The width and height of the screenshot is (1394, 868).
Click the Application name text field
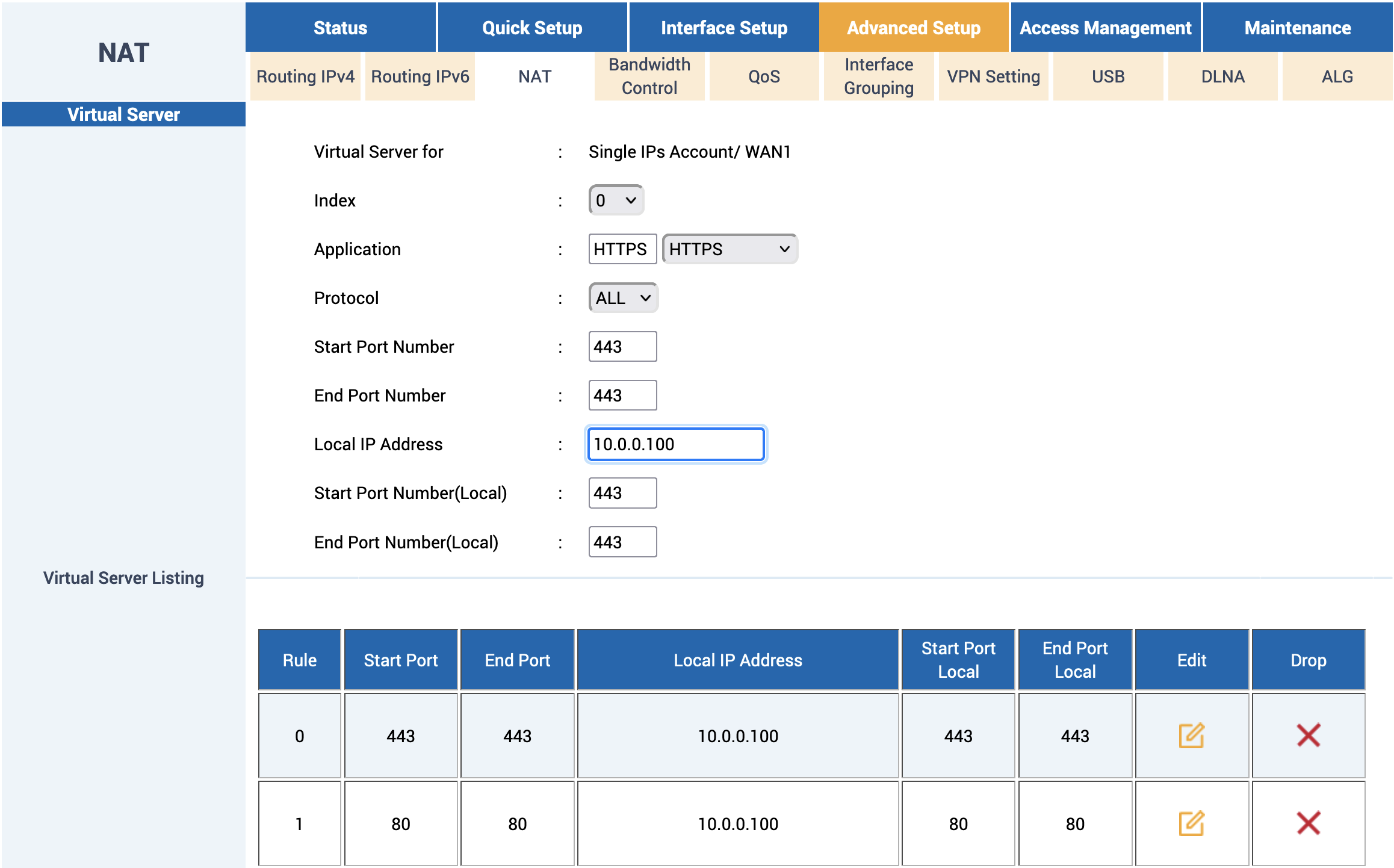click(622, 249)
